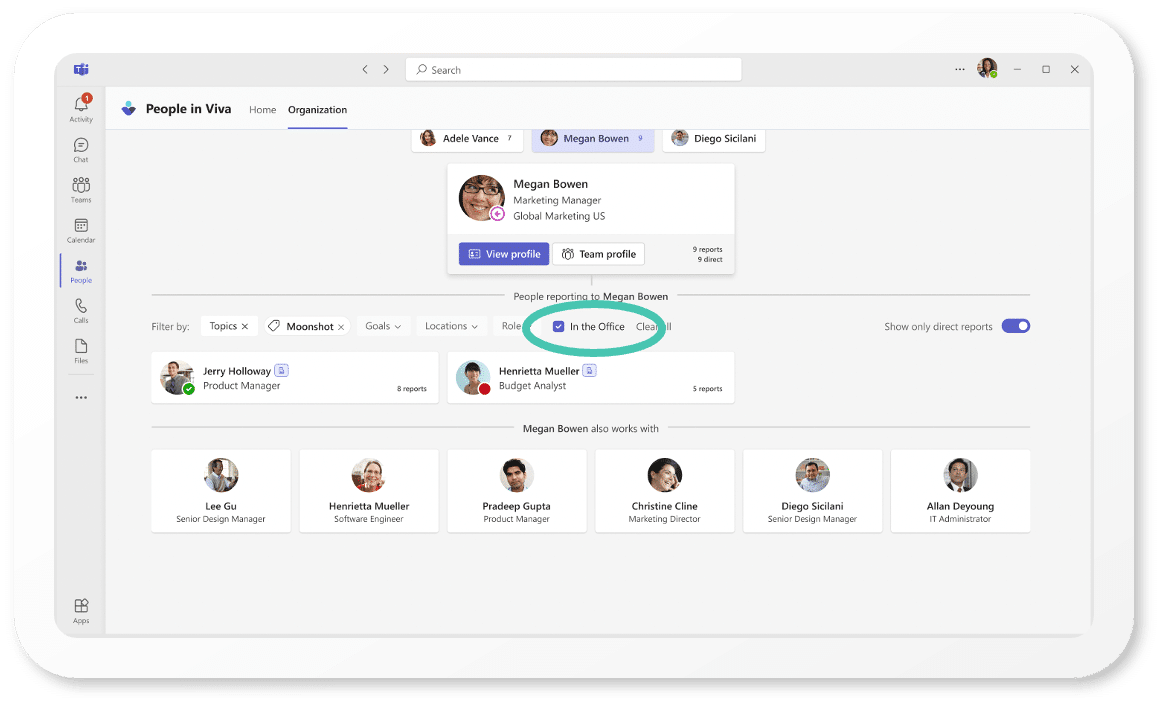Show more apps via sidebar ellipsis
This screenshot has width=1162, height=706.
[81, 398]
